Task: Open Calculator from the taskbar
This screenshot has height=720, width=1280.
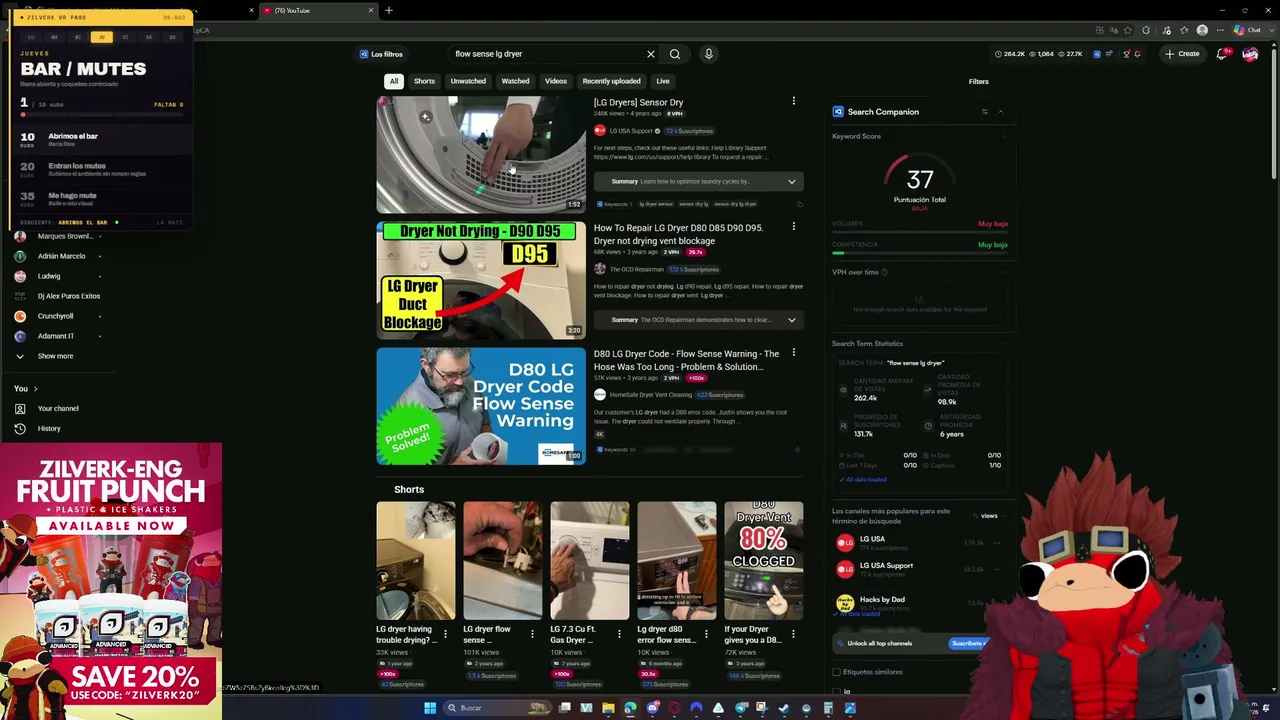Action: [x=828, y=708]
